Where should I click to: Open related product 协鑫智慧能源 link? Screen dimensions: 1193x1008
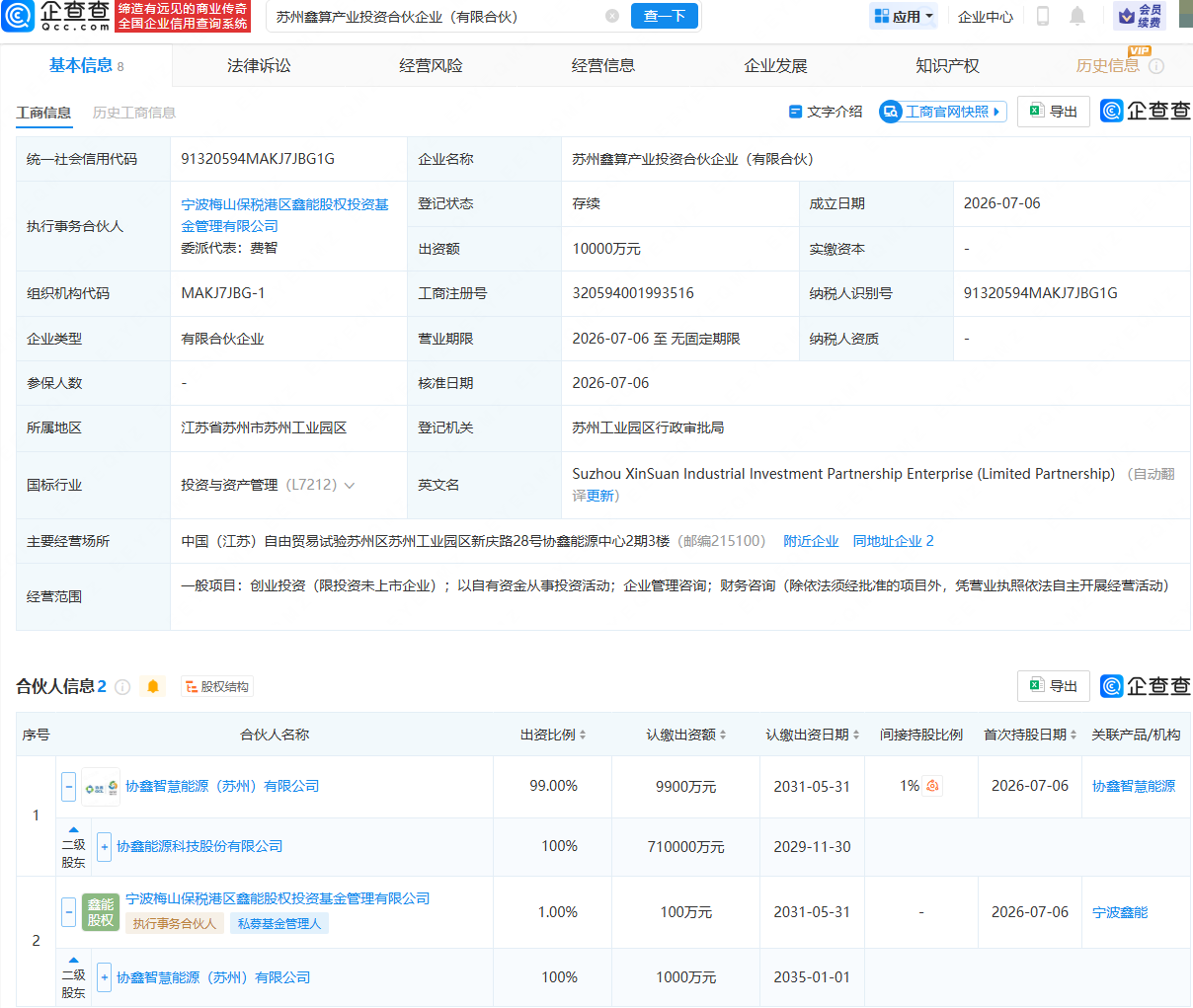tap(1133, 786)
